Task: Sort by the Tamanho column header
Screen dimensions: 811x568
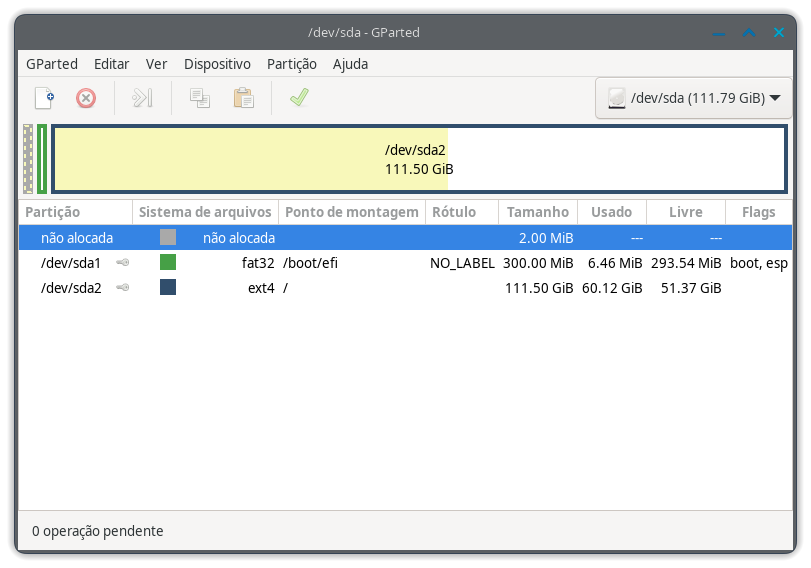Action: (x=537, y=212)
